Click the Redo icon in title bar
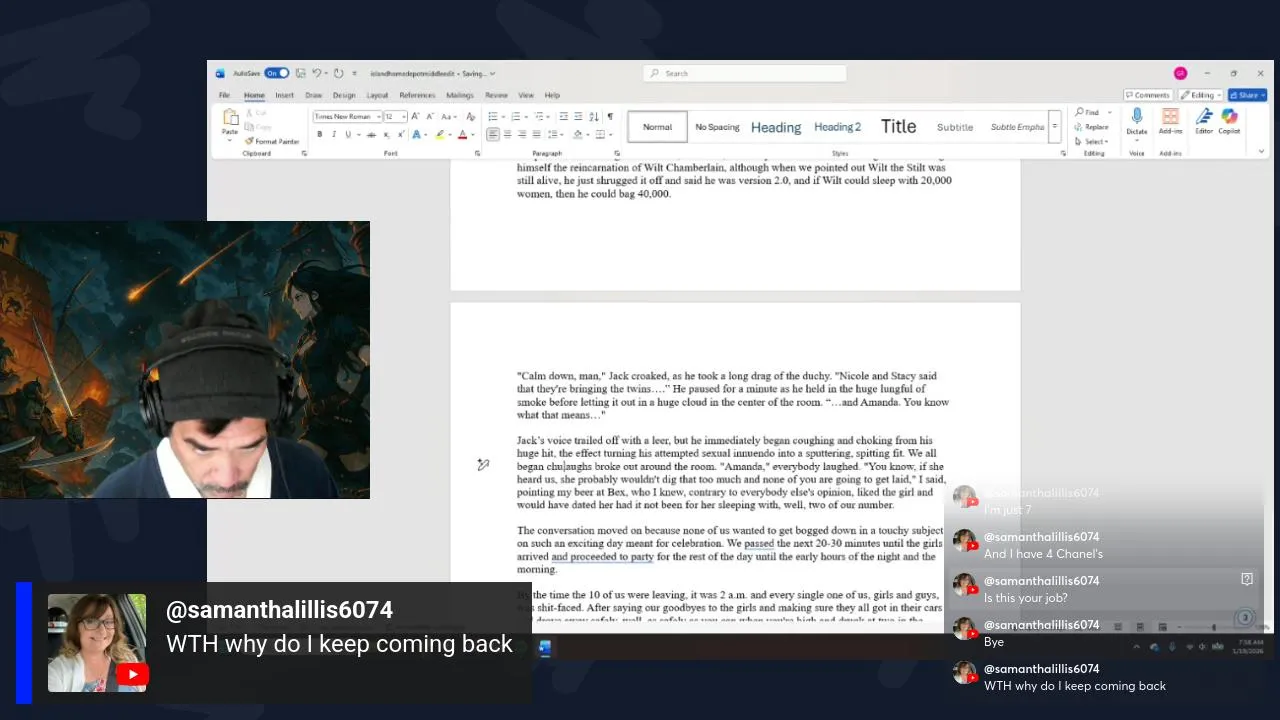The image size is (1280, 720). tap(338, 73)
